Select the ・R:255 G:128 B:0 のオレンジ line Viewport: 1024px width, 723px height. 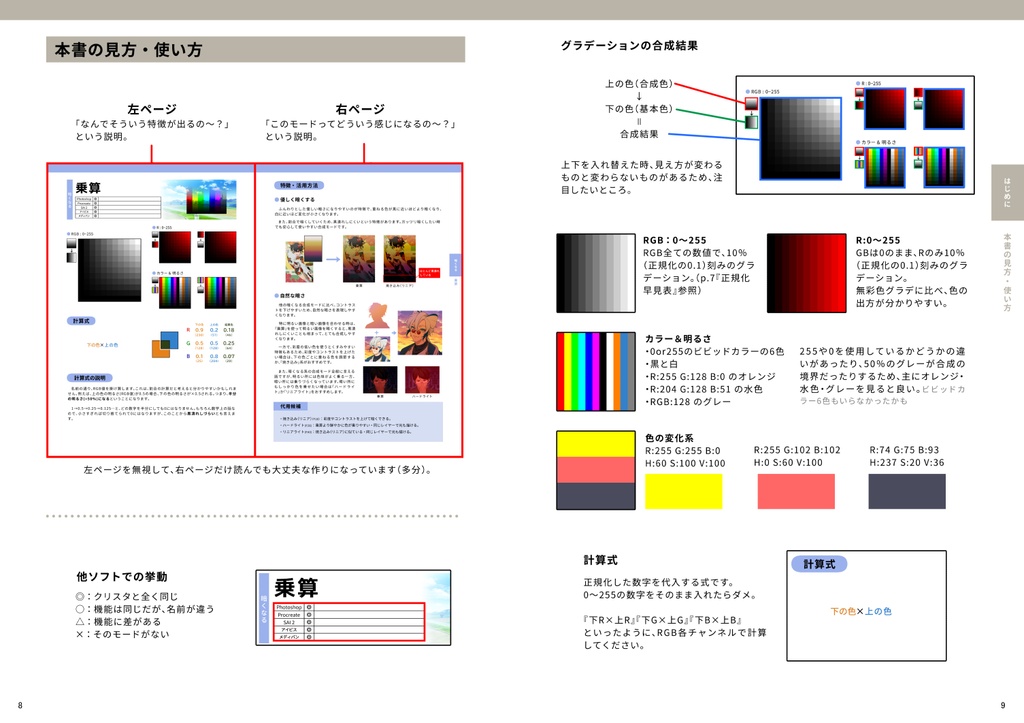(x=710, y=377)
